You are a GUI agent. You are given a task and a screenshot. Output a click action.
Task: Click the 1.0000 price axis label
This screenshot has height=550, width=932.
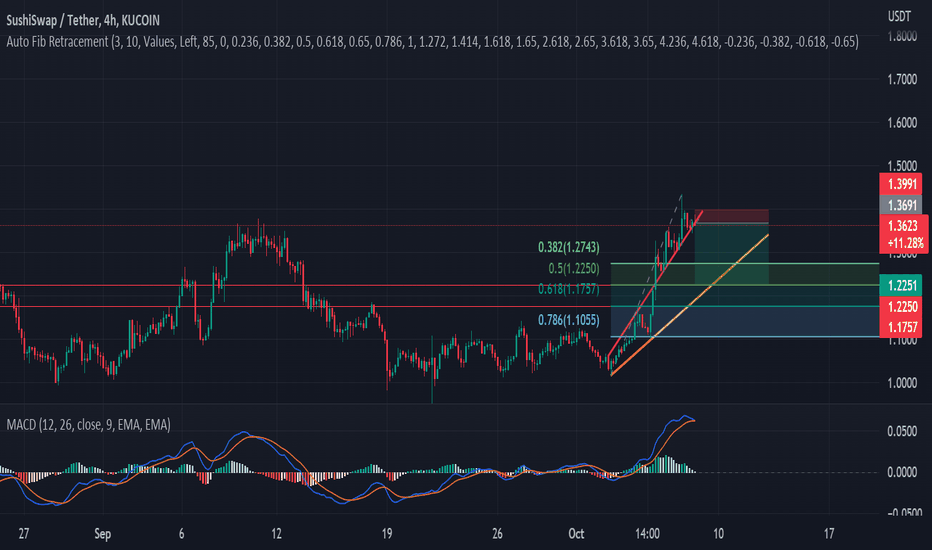coord(902,383)
